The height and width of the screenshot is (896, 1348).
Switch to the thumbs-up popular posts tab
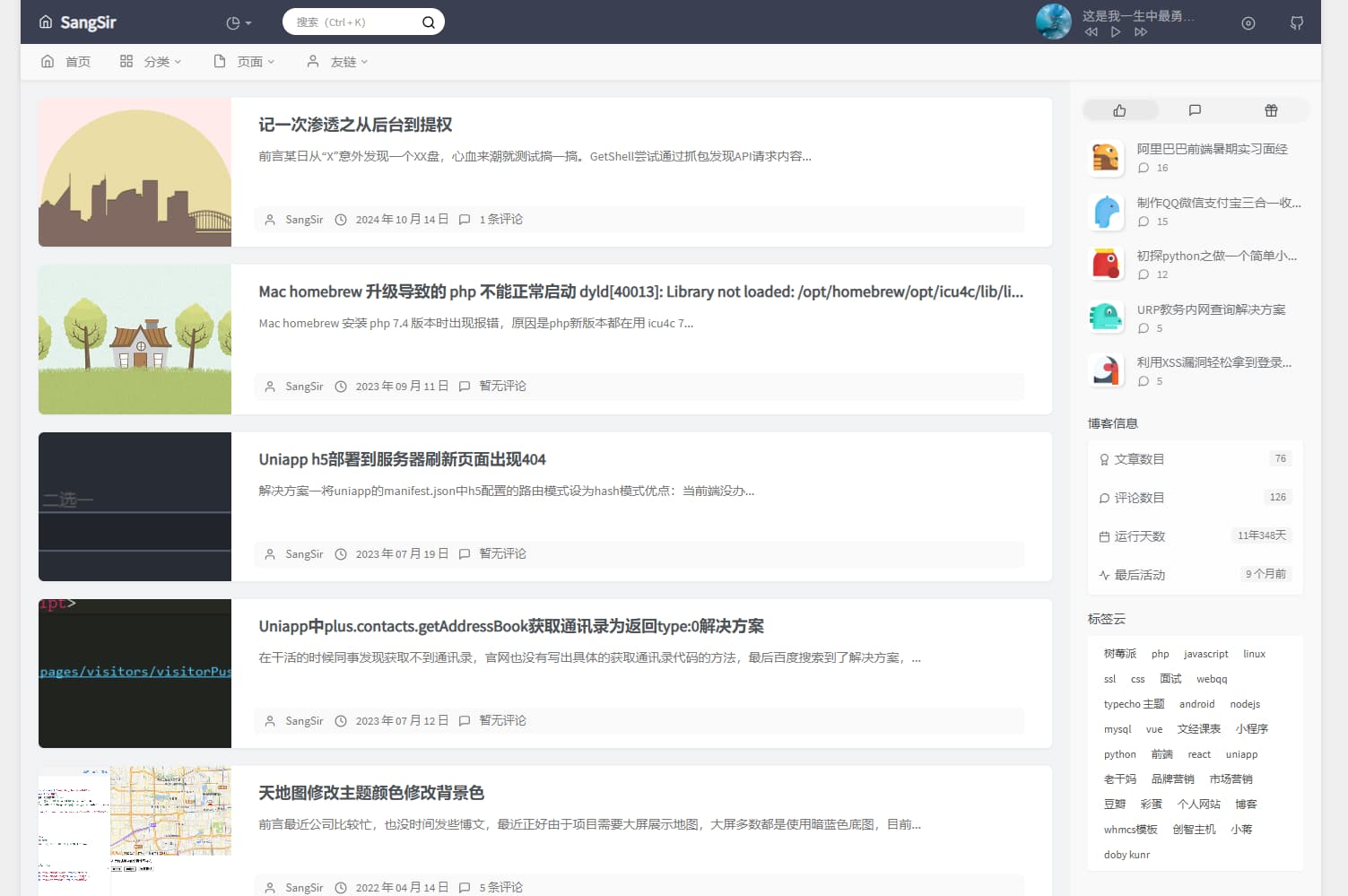tap(1119, 110)
